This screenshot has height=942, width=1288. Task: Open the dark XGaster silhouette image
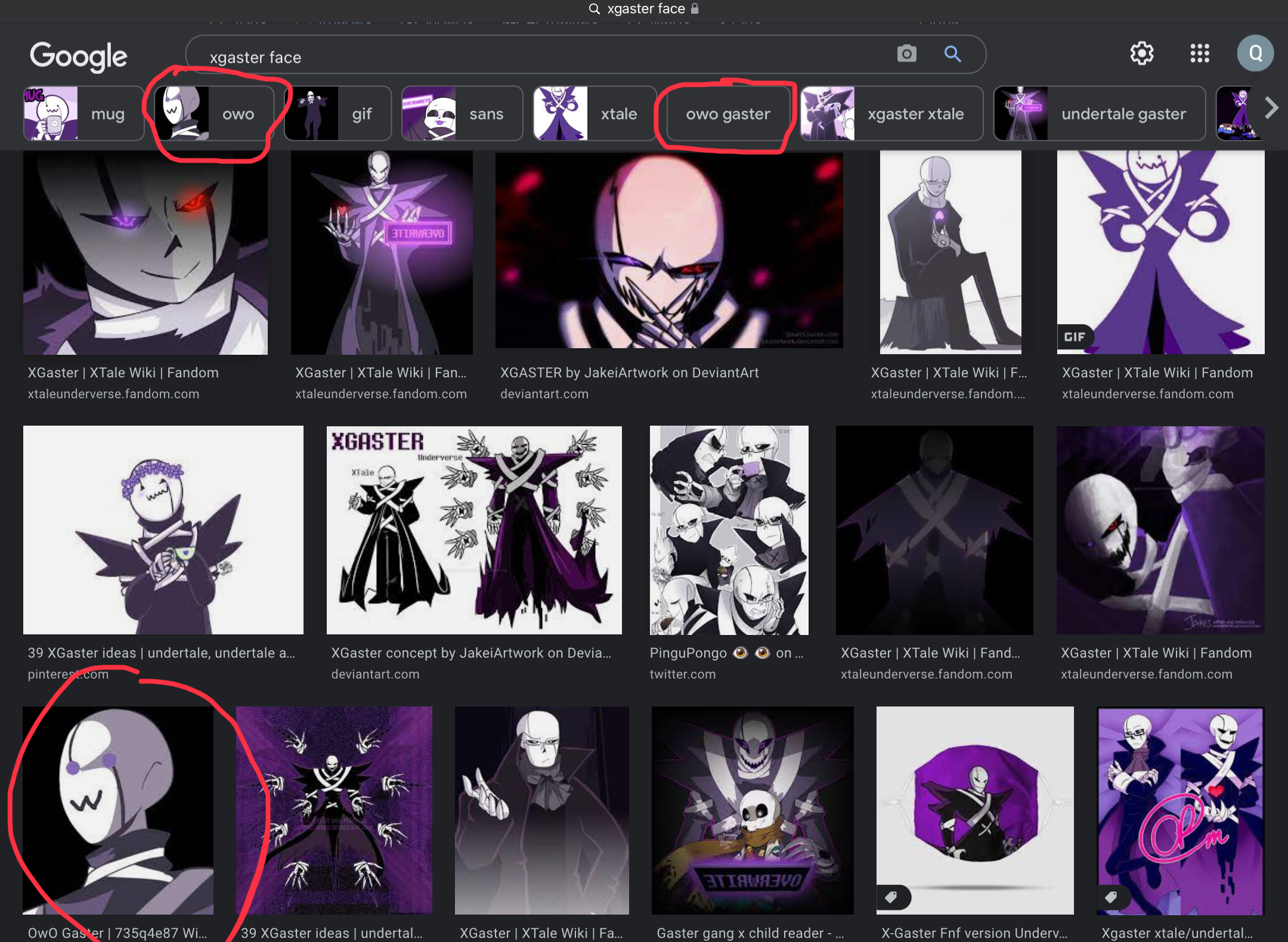click(x=934, y=530)
